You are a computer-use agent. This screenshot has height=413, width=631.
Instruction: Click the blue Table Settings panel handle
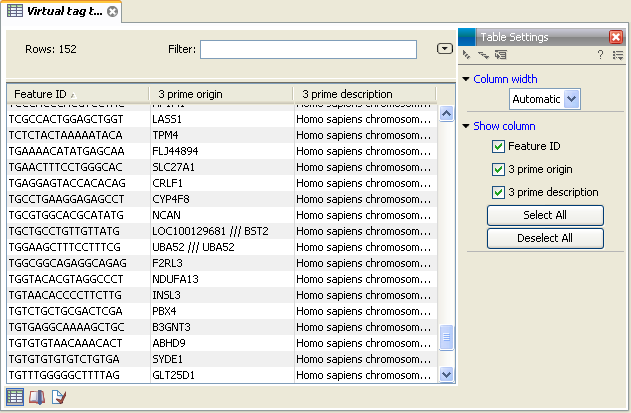[467, 37]
